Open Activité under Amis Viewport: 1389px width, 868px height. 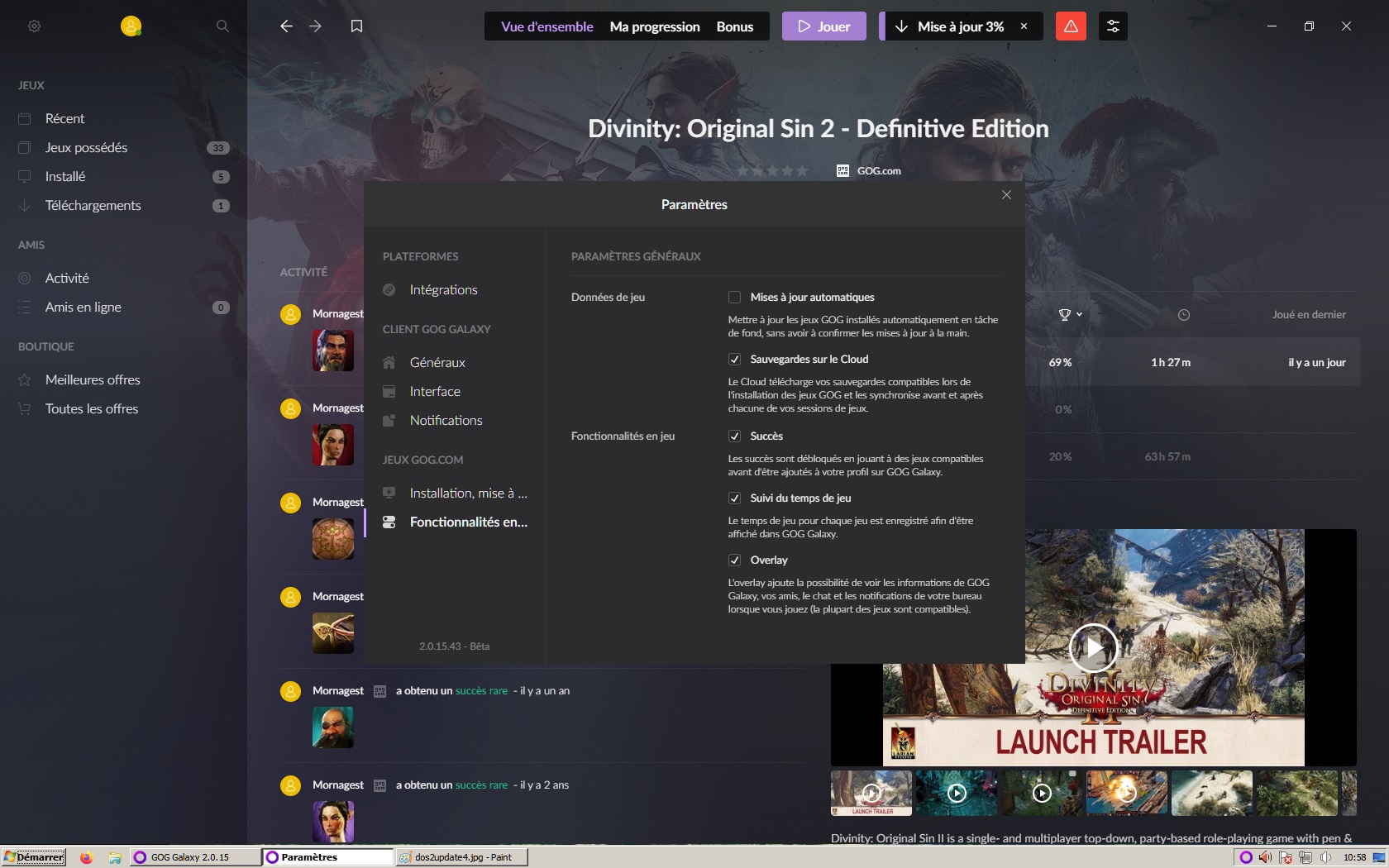[67, 278]
